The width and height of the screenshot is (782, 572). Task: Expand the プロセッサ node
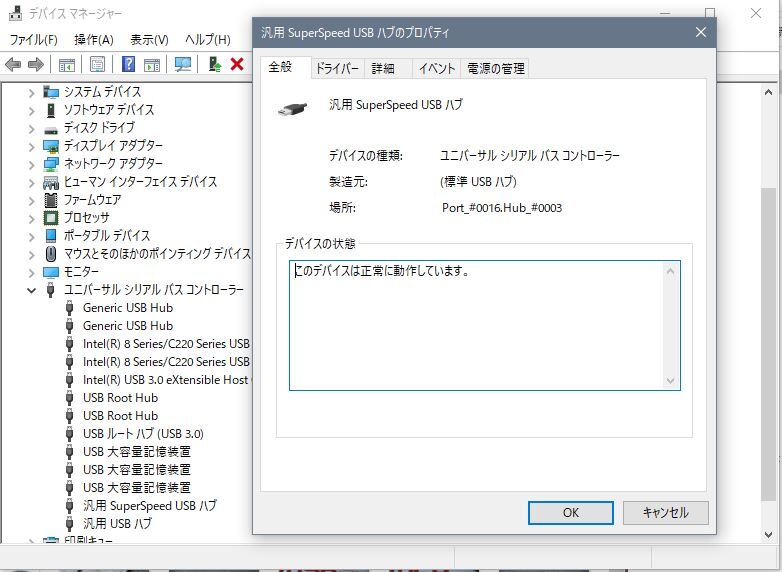point(31,218)
